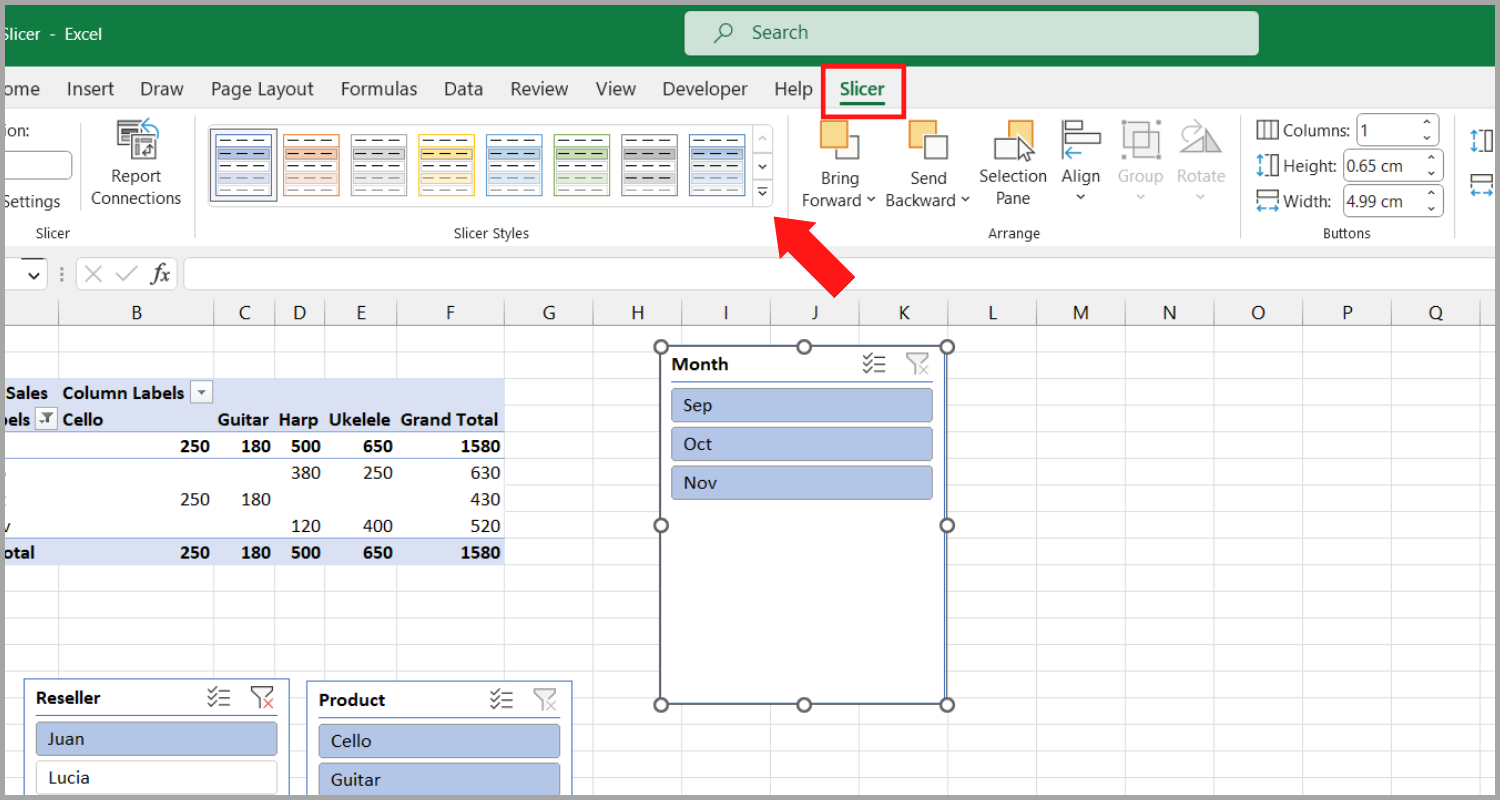Switch to the Formulas tab
1500x800 pixels.
[378, 89]
